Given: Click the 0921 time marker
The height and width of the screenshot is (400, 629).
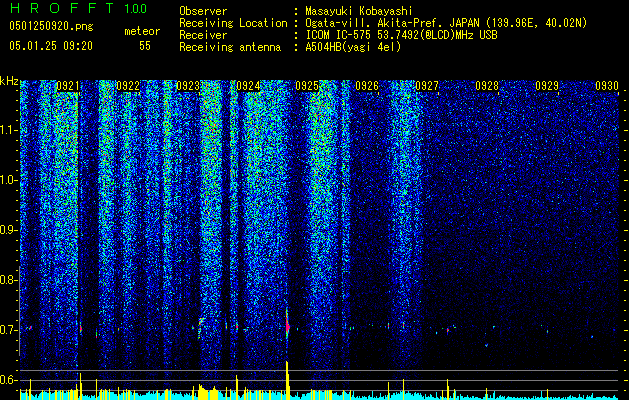Looking at the screenshot, I should coord(68,86).
